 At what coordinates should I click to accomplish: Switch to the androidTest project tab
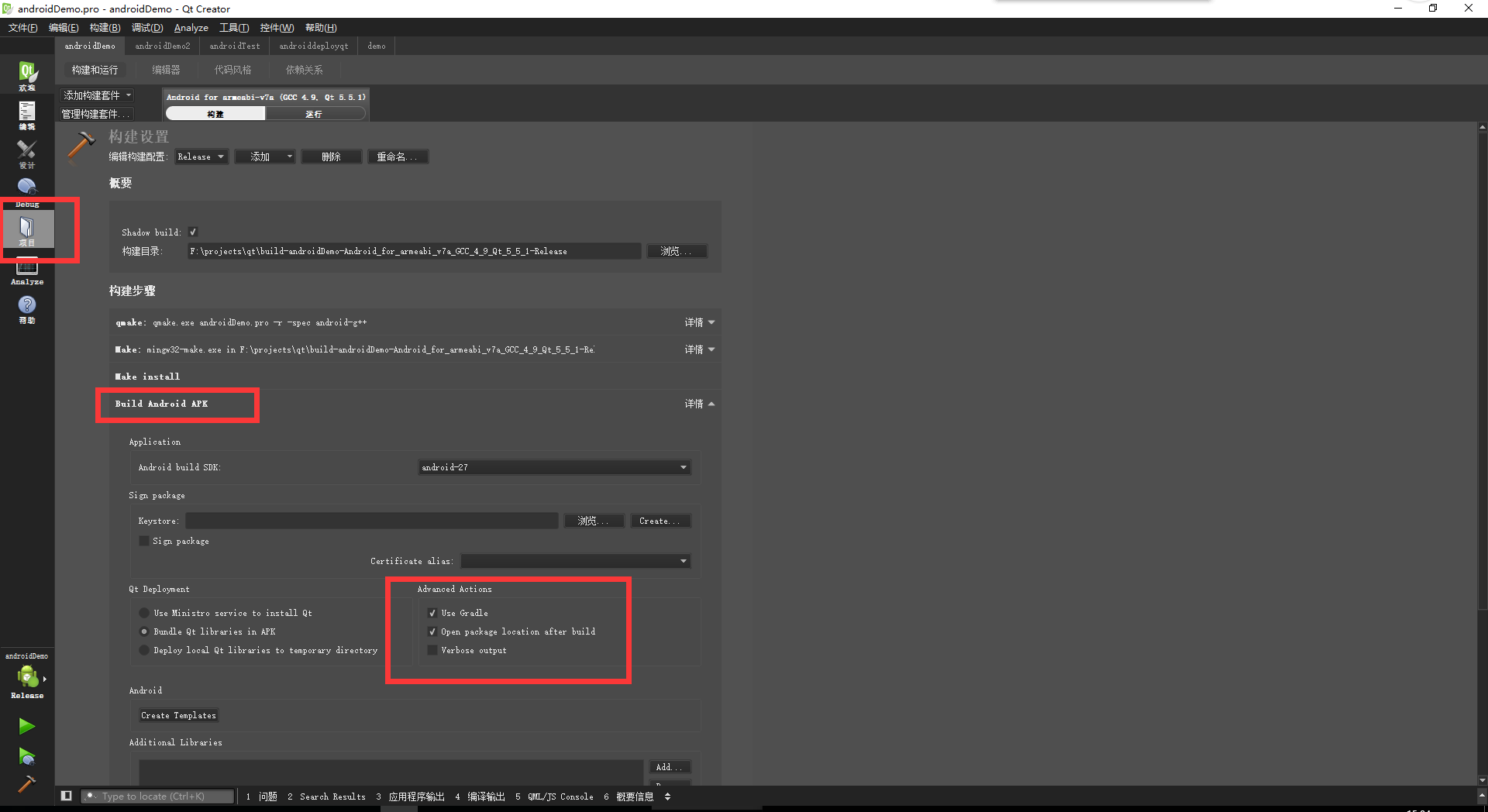coord(235,46)
